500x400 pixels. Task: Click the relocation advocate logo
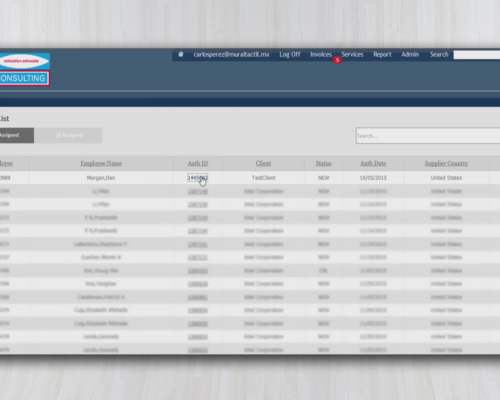coord(25,61)
